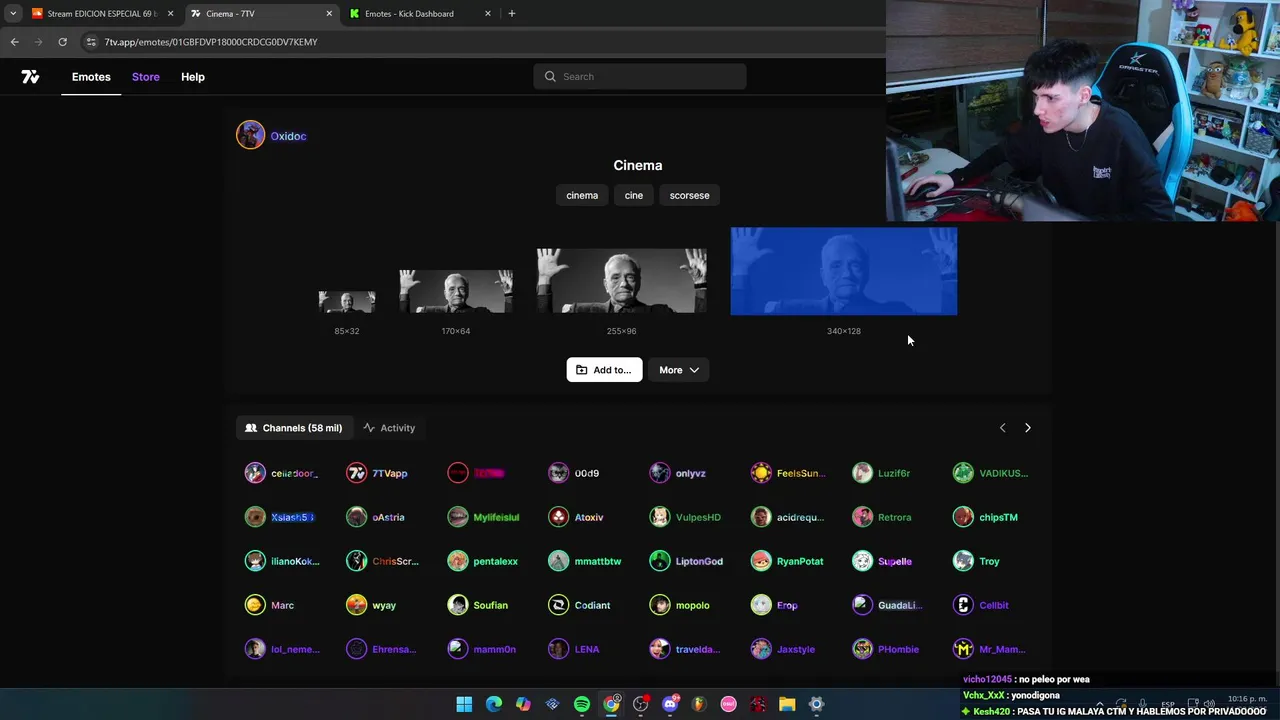Viewport: 1280px width, 720px height.
Task: Open Microsoft Edge from the taskbar
Action: point(494,704)
